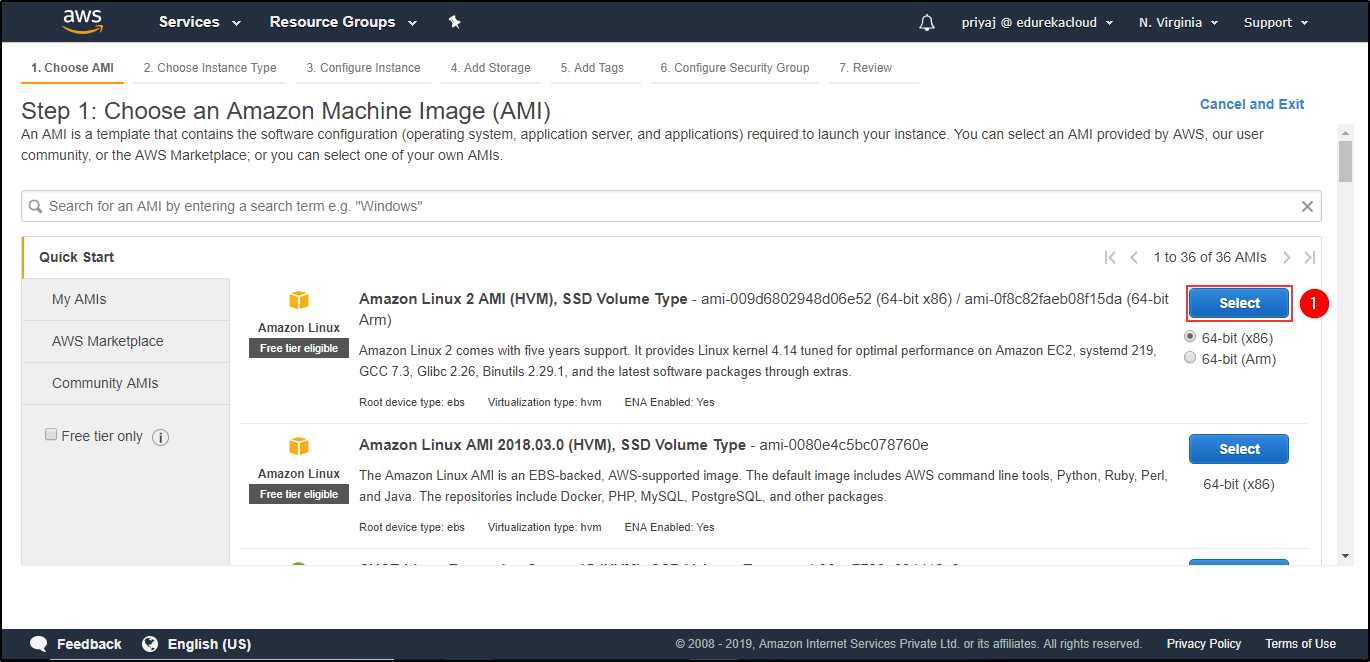This screenshot has width=1370, height=662.
Task: Switch to 4. Add Storage step
Action: click(490, 68)
